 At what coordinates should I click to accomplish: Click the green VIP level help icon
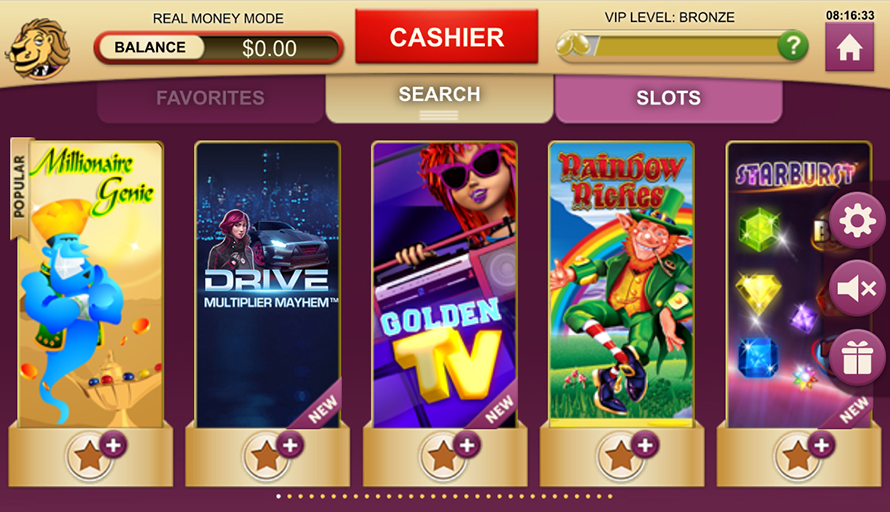(793, 45)
